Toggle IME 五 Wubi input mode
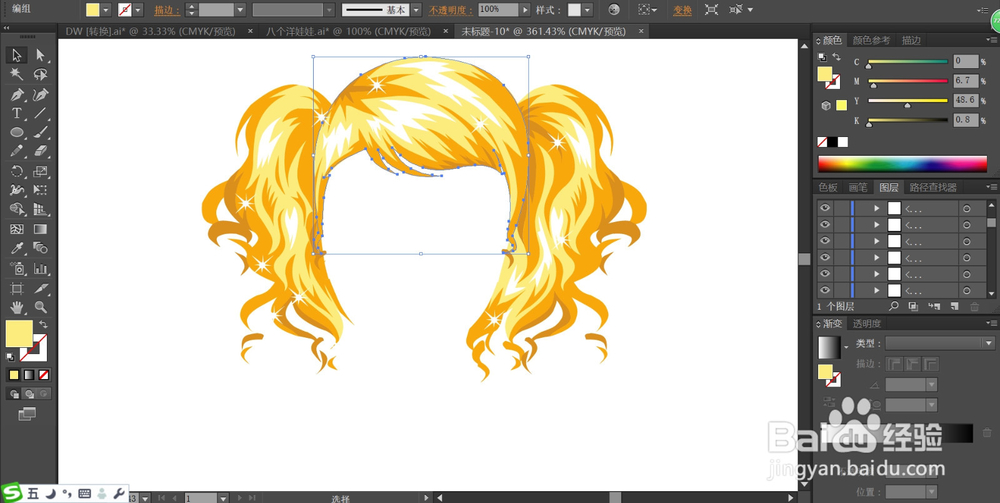This screenshot has width=1000, height=503. click(x=33, y=493)
